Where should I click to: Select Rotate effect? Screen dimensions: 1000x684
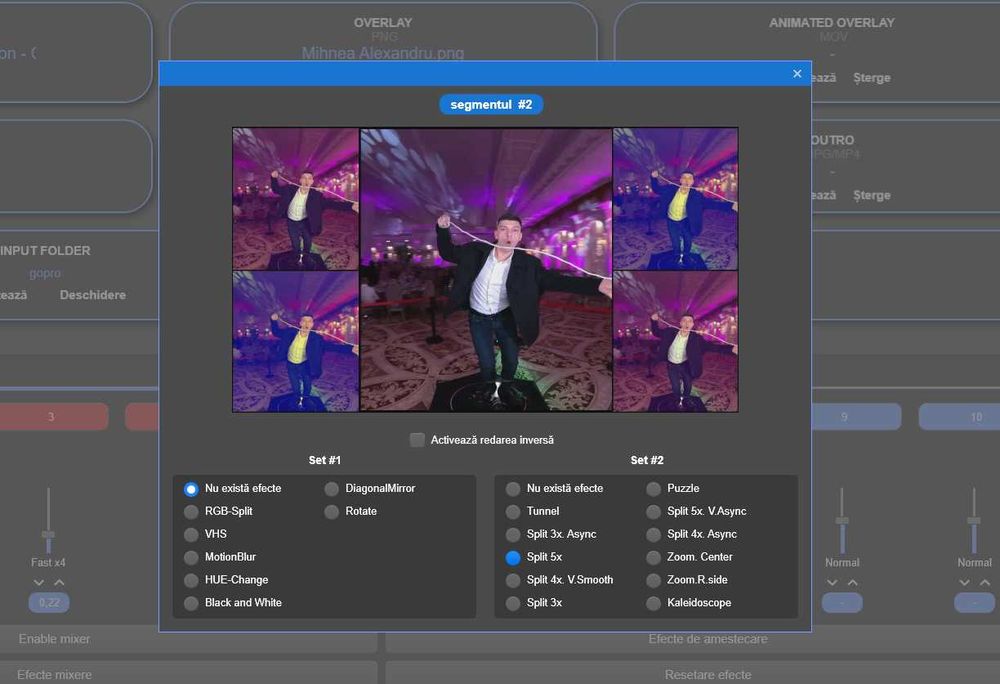(x=331, y=512)
